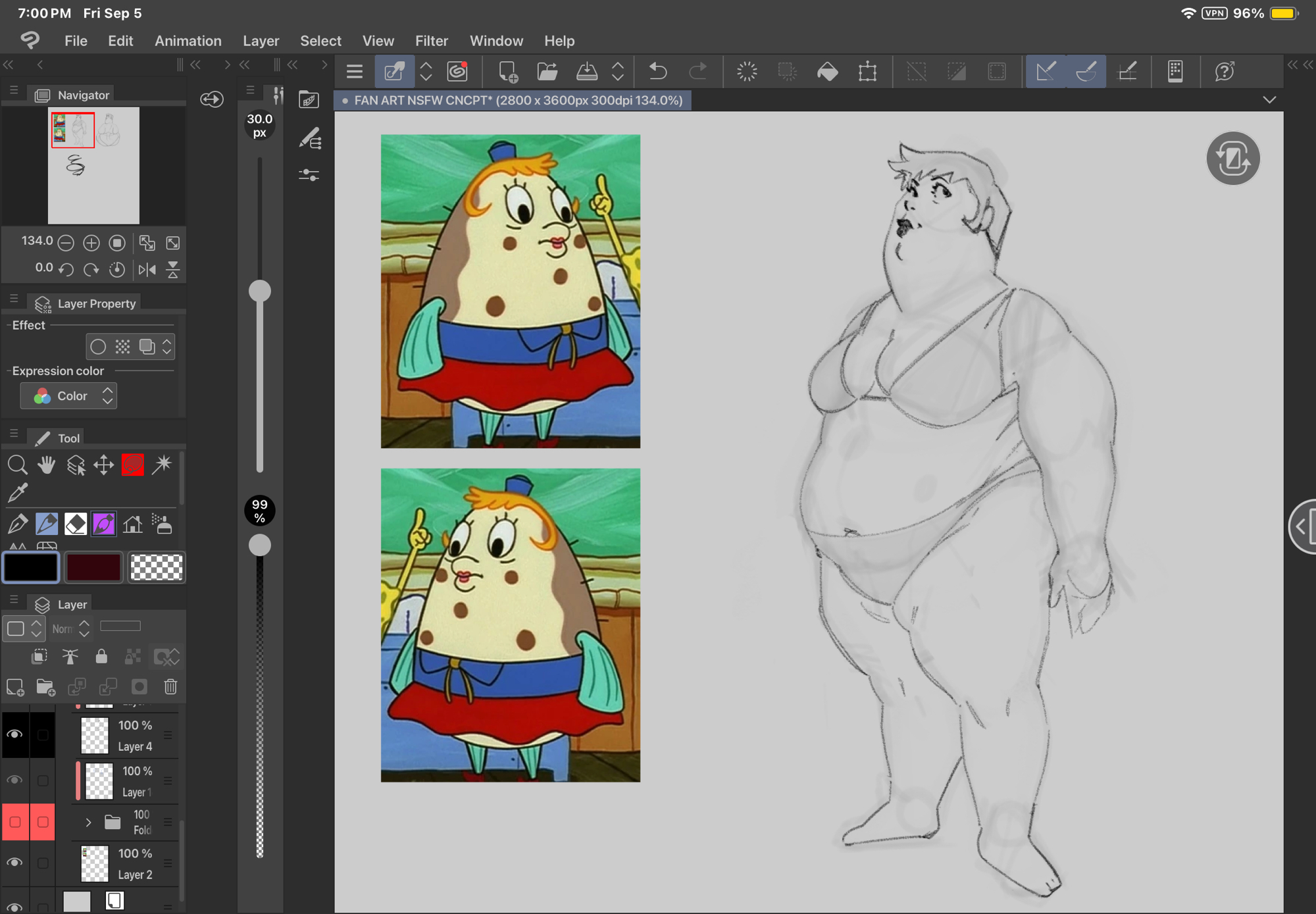Click the main black color swatch
Image resolution: width=1316 pixels, height=914 pixels.
click(x=31, y=567)
